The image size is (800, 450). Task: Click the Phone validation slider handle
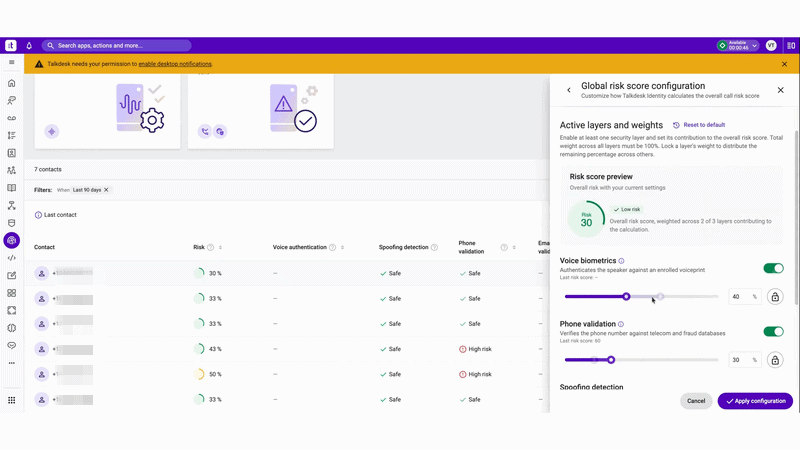tap(611, 360)
